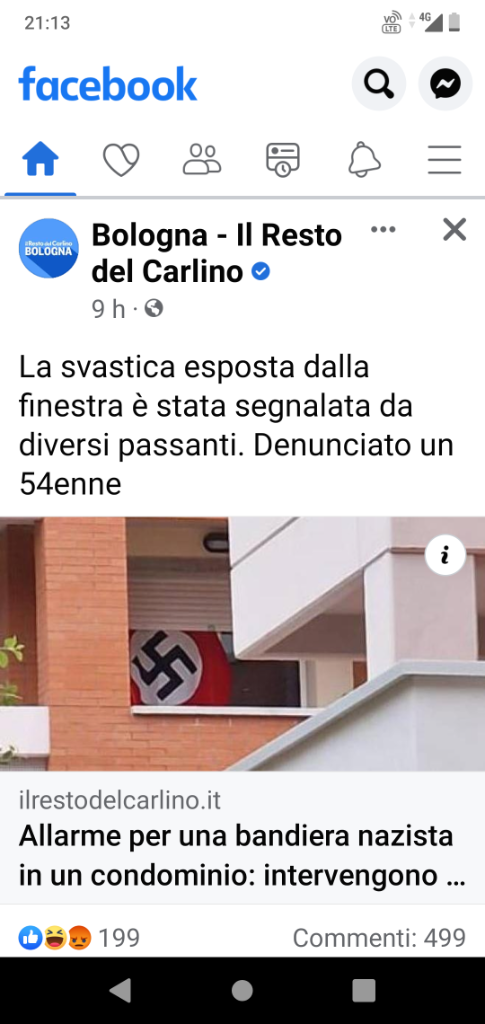The height and width of the screenshot is (1024, 485).
Task: Open the hamburger menu icon
Action: pyautogui.click(x=445, y=160)
